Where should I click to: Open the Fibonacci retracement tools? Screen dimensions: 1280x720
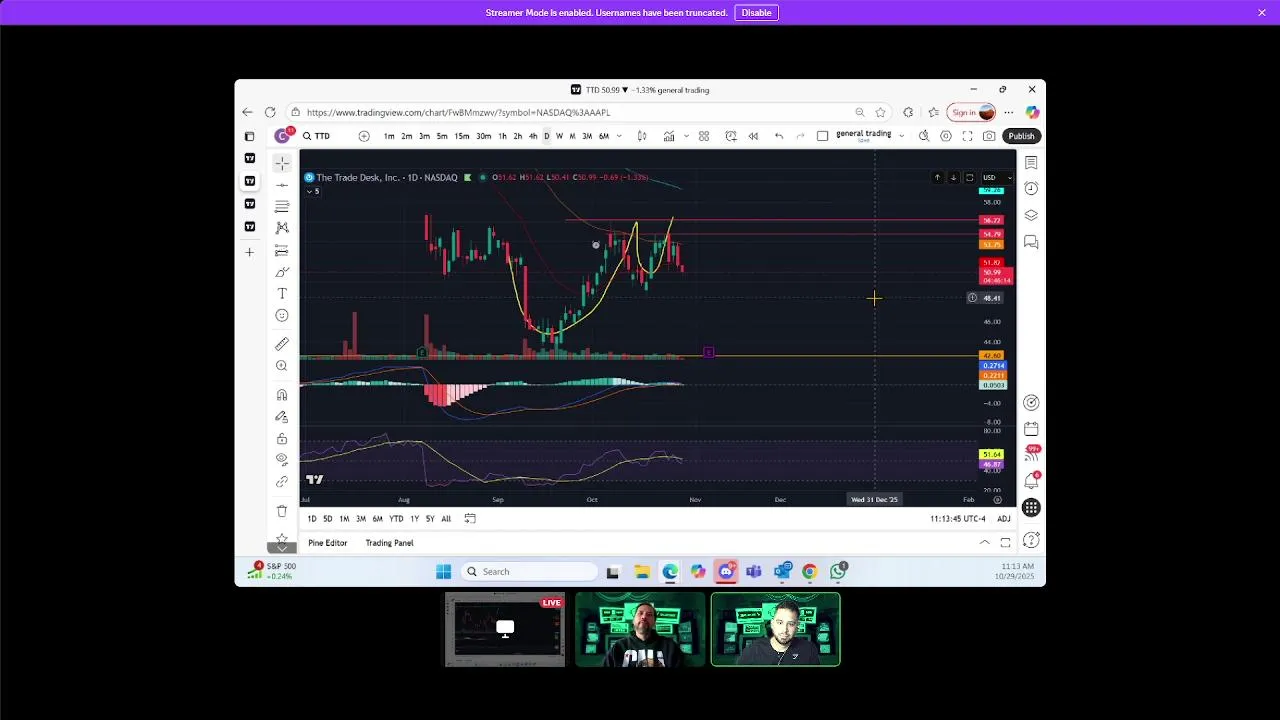click(x=282, y=206)
